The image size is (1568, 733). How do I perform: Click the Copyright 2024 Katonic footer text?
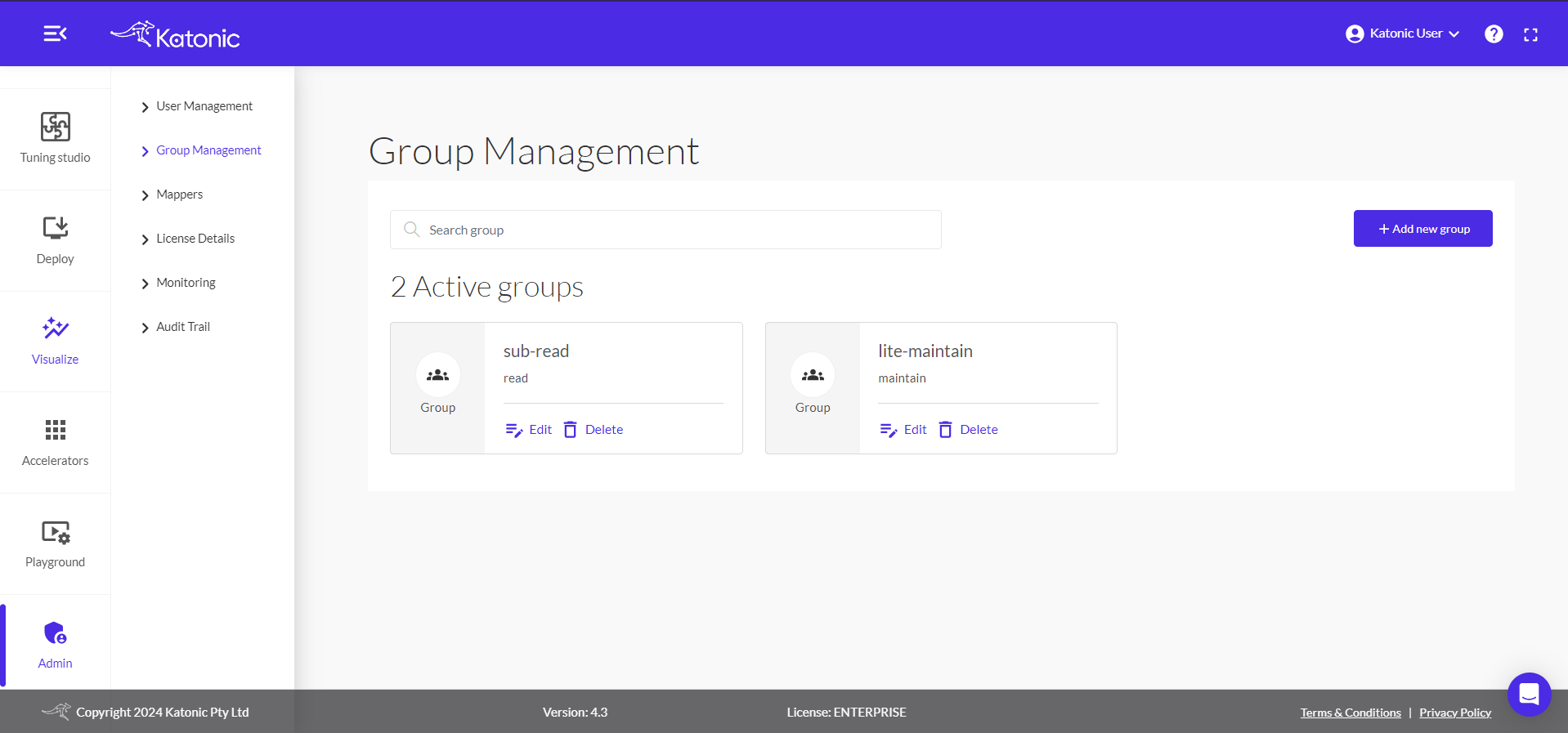tap(163, 713)
